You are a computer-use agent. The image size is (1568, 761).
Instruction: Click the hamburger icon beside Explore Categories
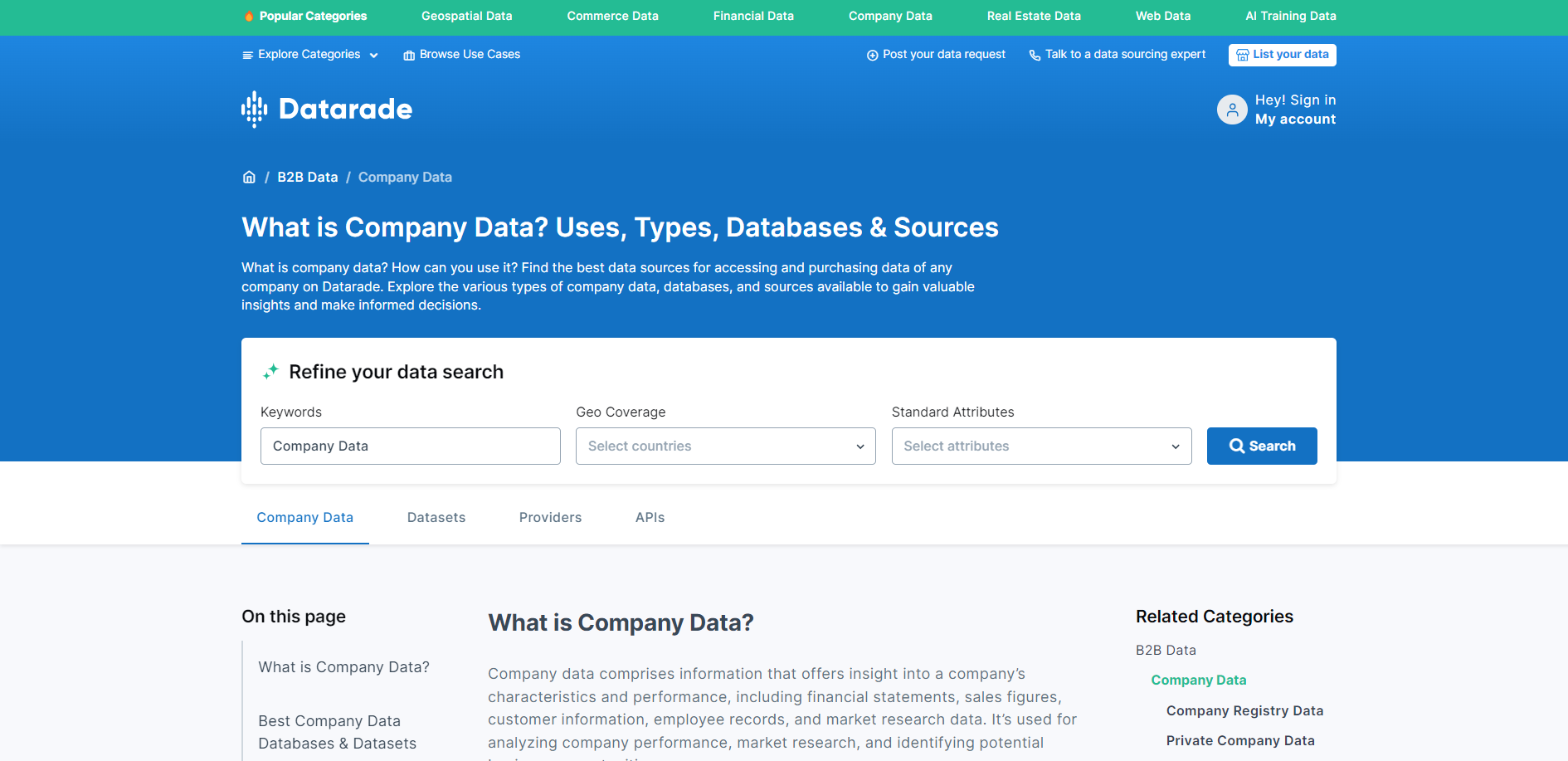(247, 54)
